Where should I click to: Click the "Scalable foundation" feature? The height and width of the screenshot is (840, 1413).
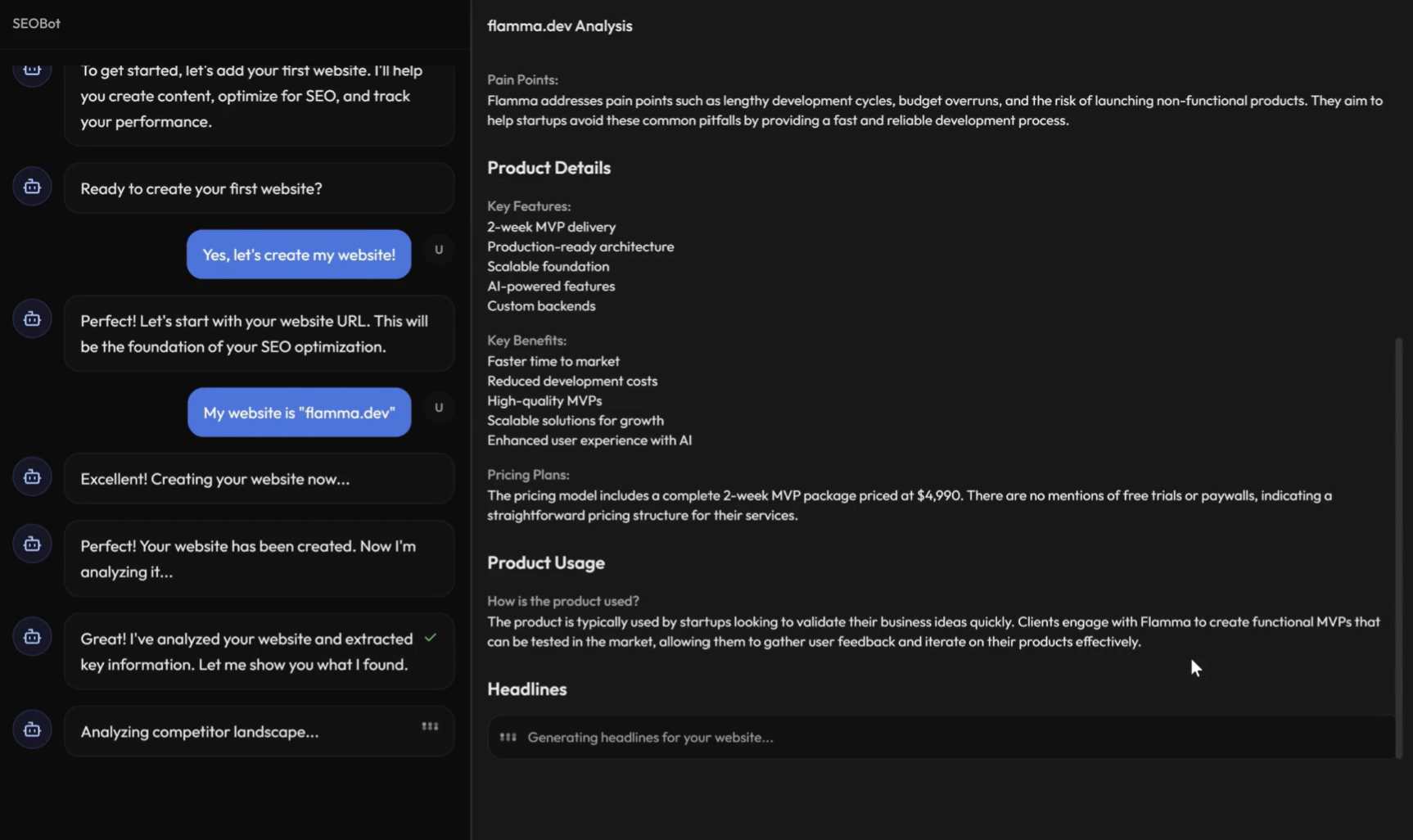[x=548, y=266]
